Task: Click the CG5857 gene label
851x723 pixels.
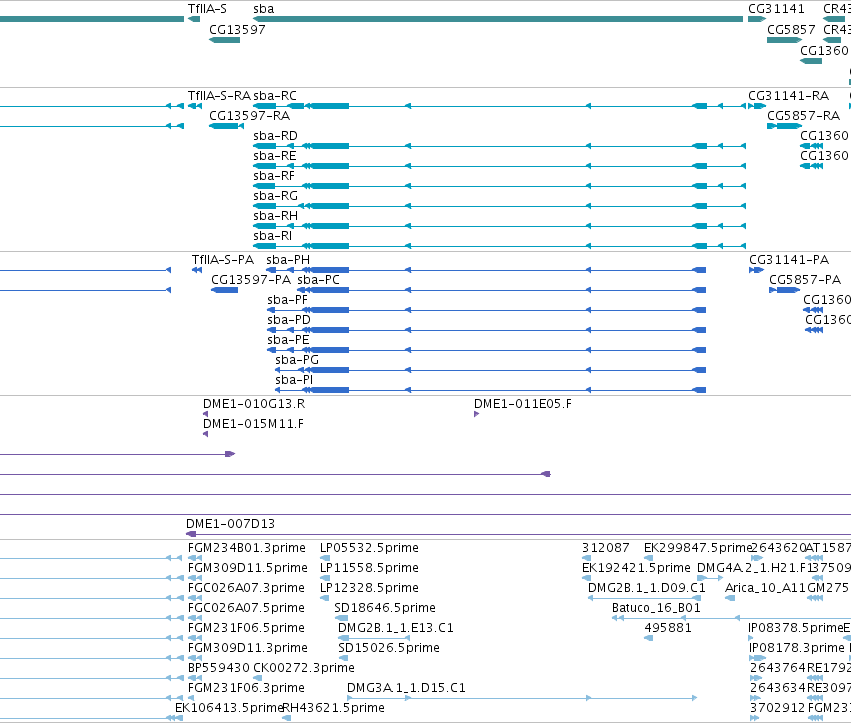Action: [x=791, y=29]
